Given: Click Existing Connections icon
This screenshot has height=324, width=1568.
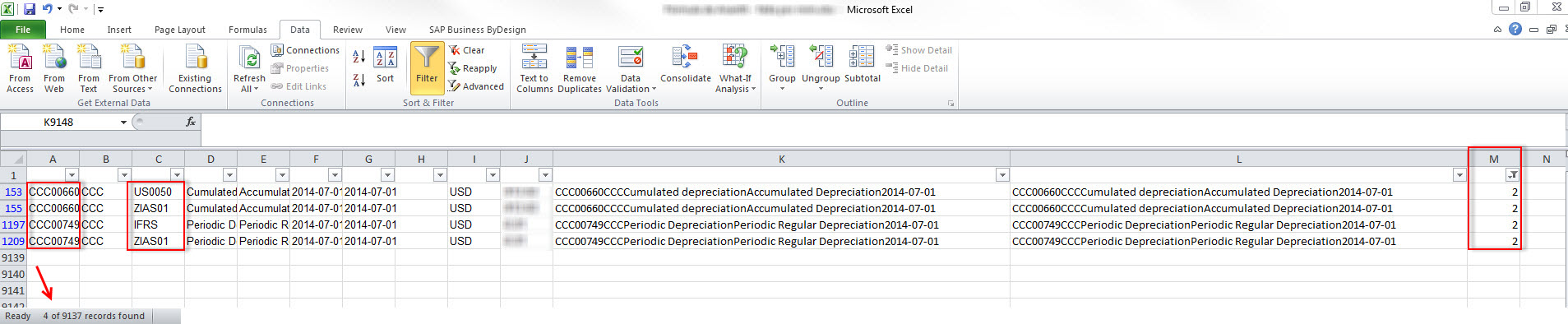Looking at the screenshot, I should 195,69.
